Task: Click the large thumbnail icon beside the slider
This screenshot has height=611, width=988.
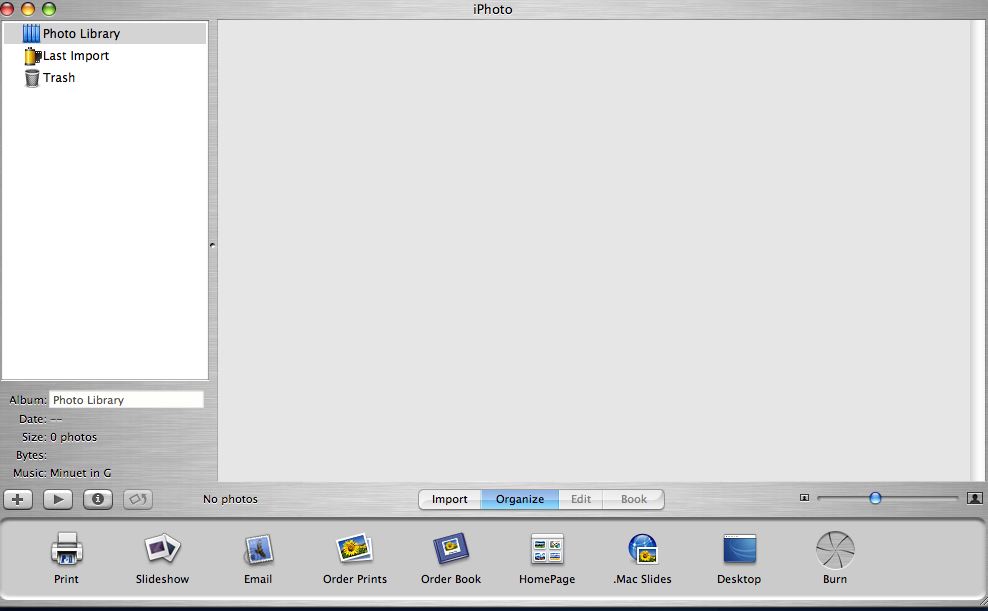Action: (x=974, y=498)
